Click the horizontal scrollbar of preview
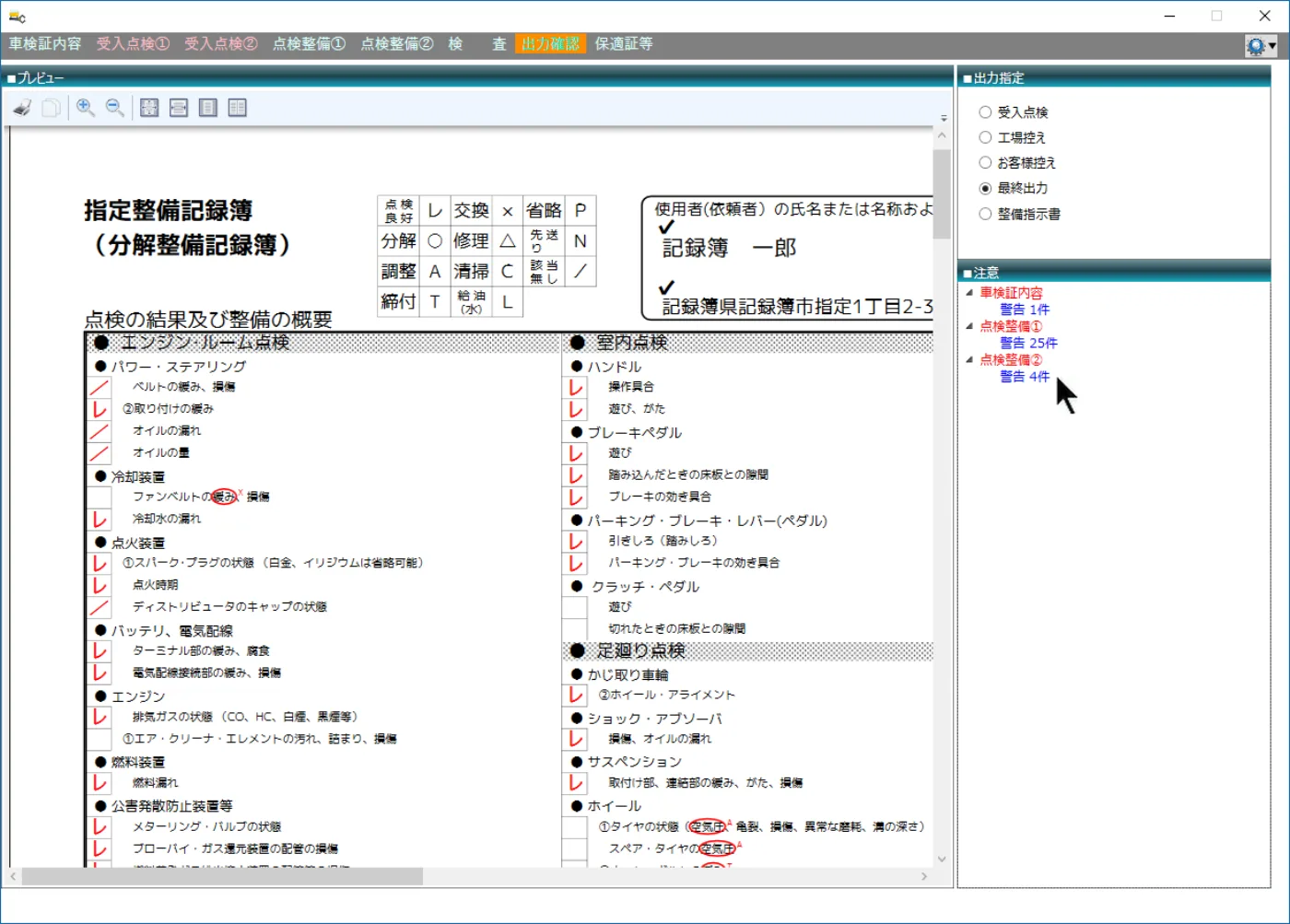This screenshot has height=924, width=1290. pyautogui.click(x=470, y=876)
